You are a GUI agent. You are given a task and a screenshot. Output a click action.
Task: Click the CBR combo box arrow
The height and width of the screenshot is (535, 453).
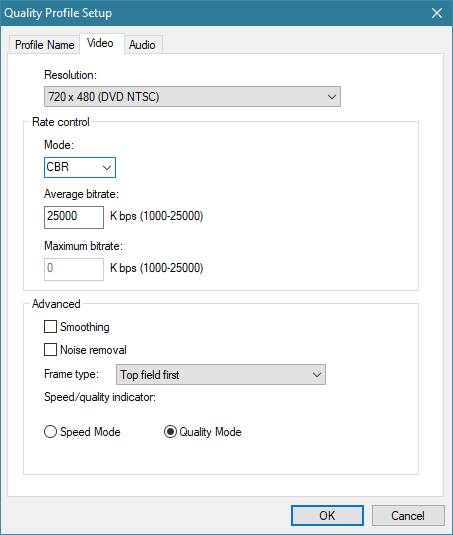point(107,168)
